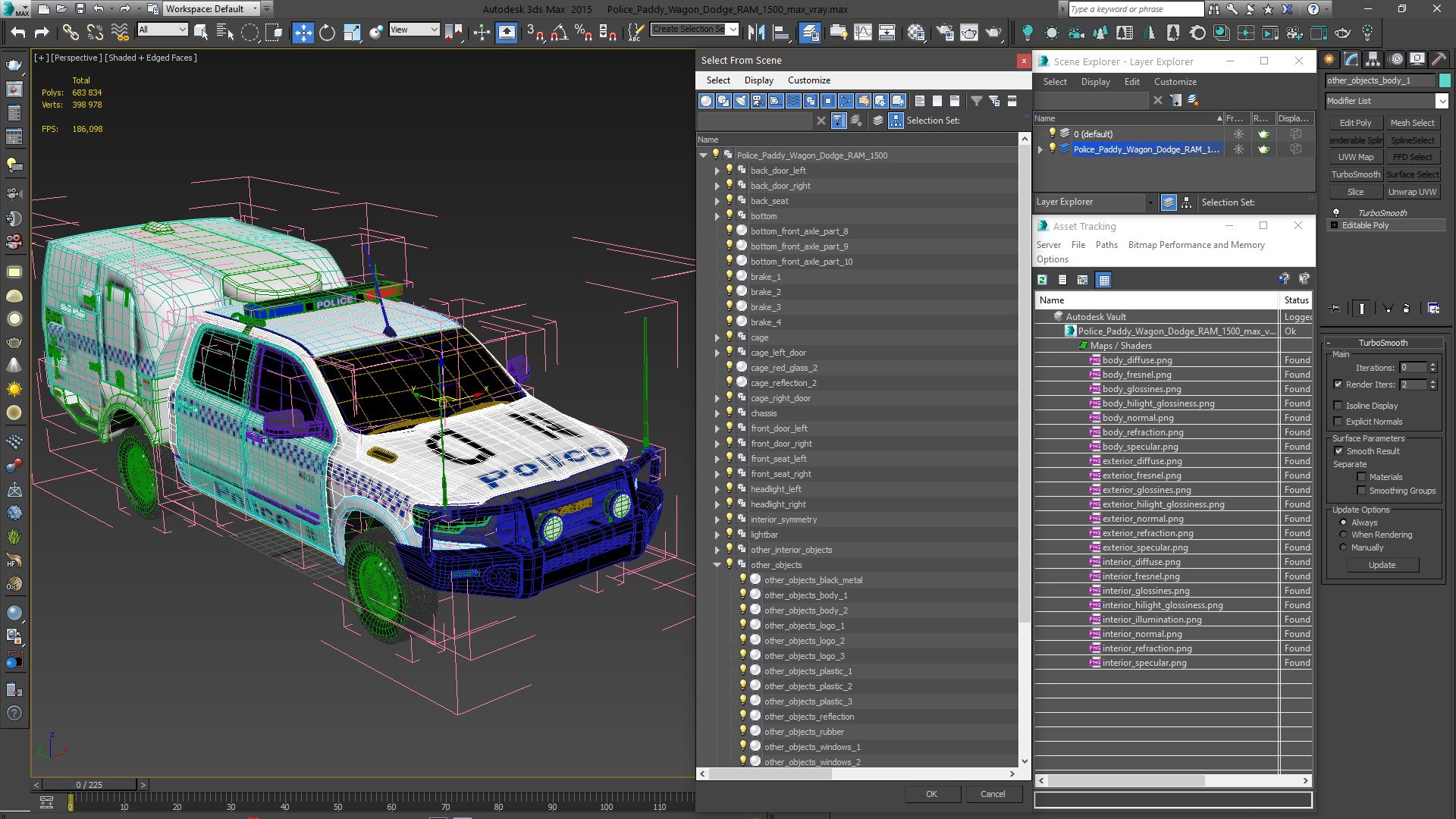Click the UVW Map modifier button
The image size is (1456, 819).
(x=1355, y=157)
